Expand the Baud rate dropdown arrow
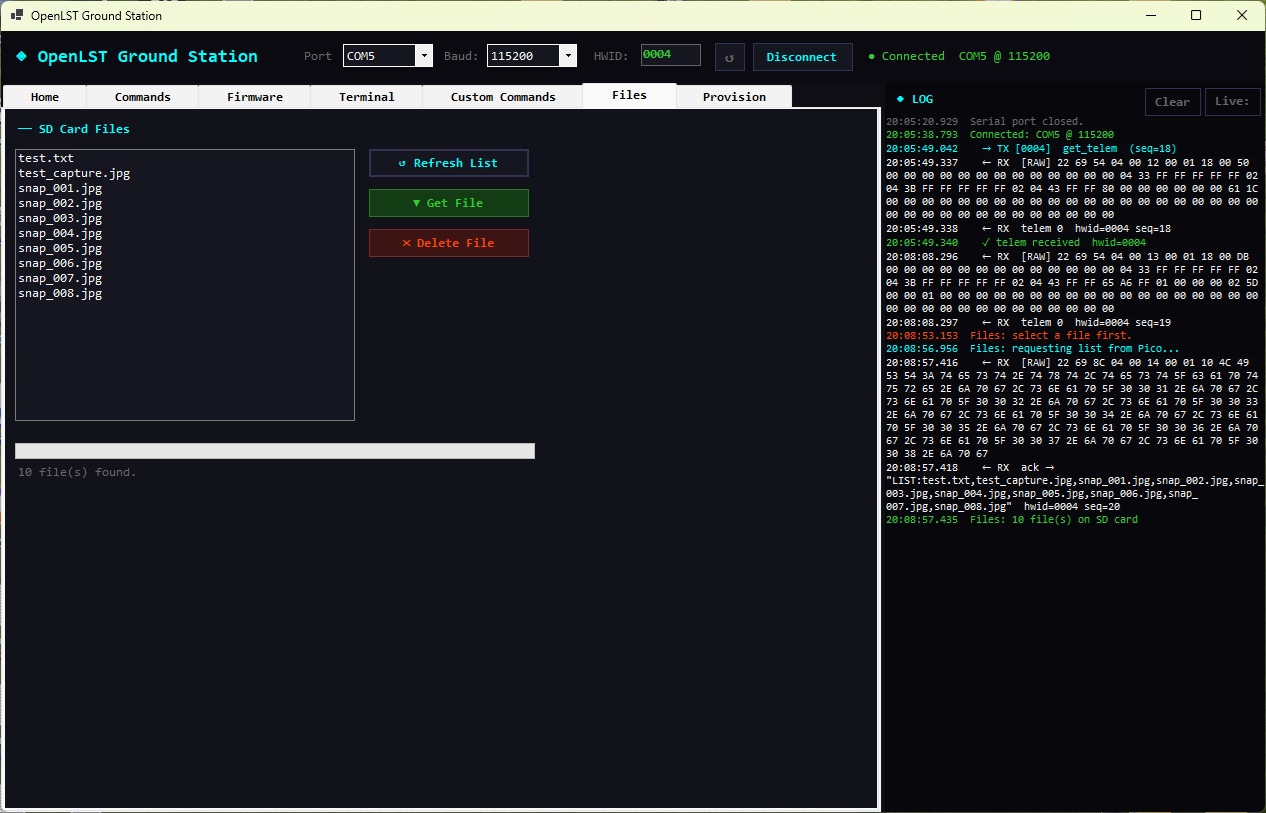Screen dimensions: 1266x813 coord(569,56)
